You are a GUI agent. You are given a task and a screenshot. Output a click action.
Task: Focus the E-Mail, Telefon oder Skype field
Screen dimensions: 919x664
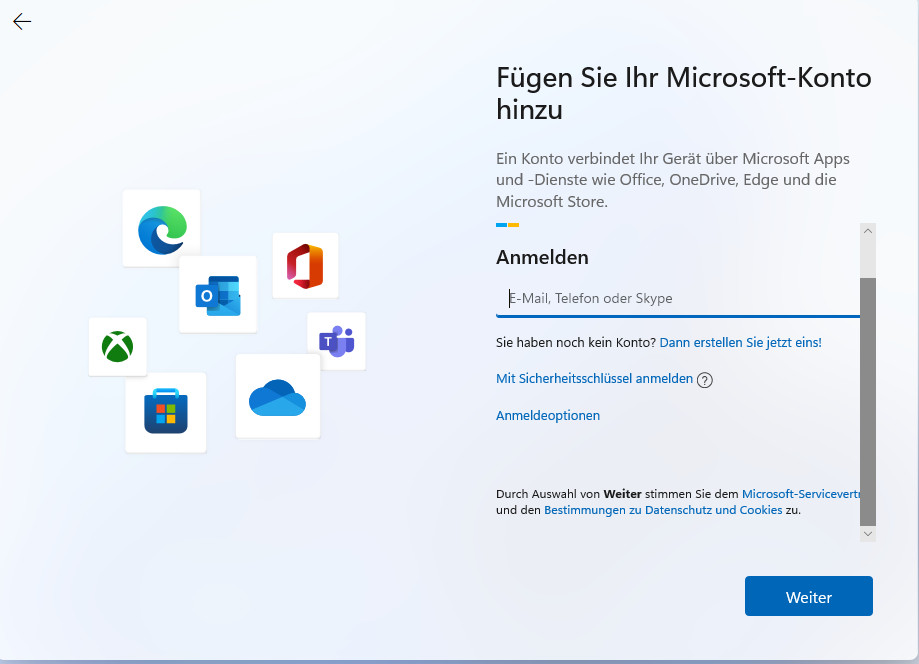[x=678, y=298]
